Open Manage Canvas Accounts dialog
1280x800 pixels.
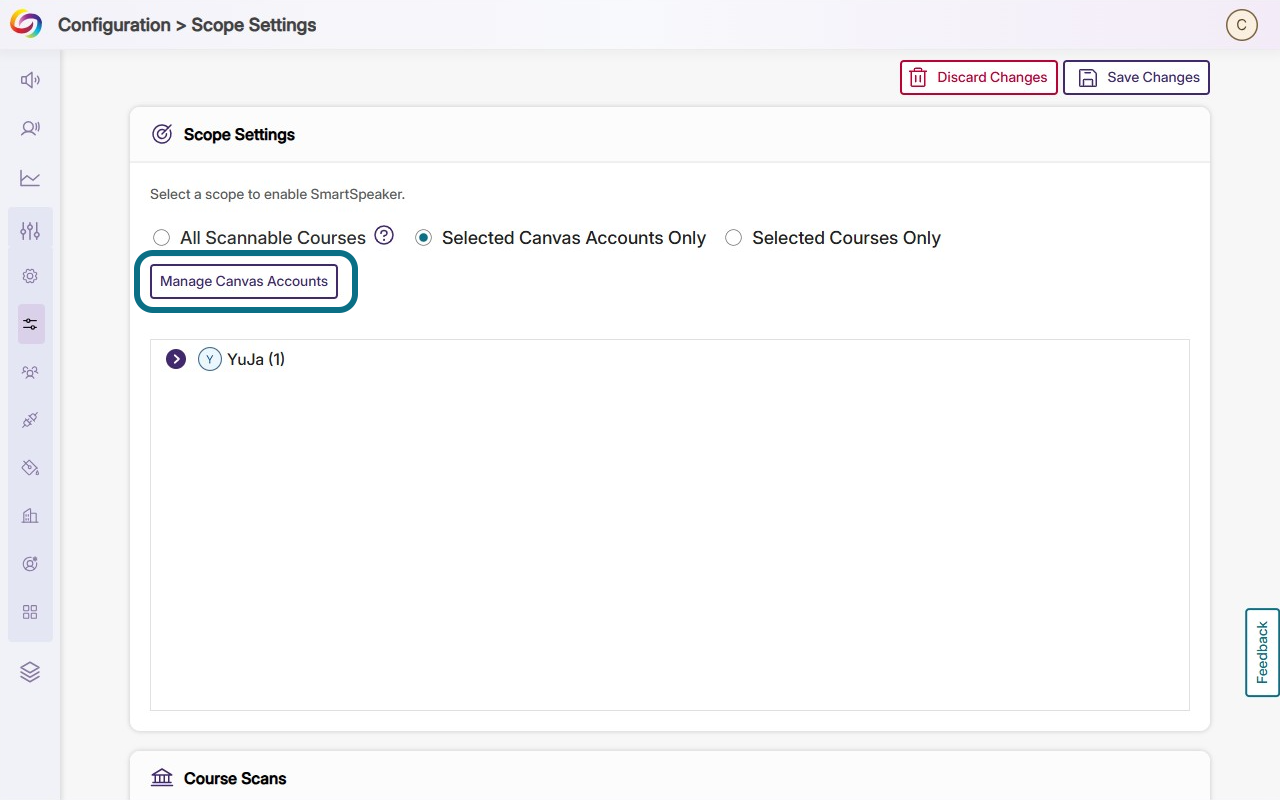pos(244,282)
